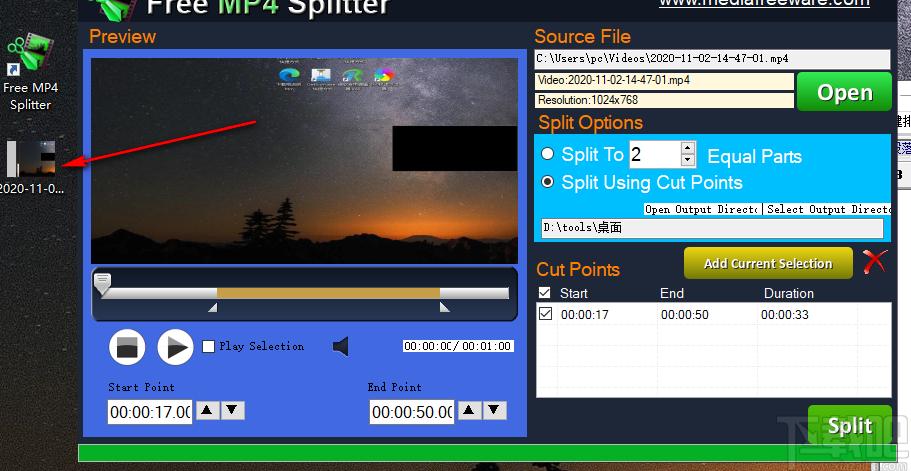The height and width of the screenshot is (471, 911).
Task: Click the source file path field
Action: point(712,59)
